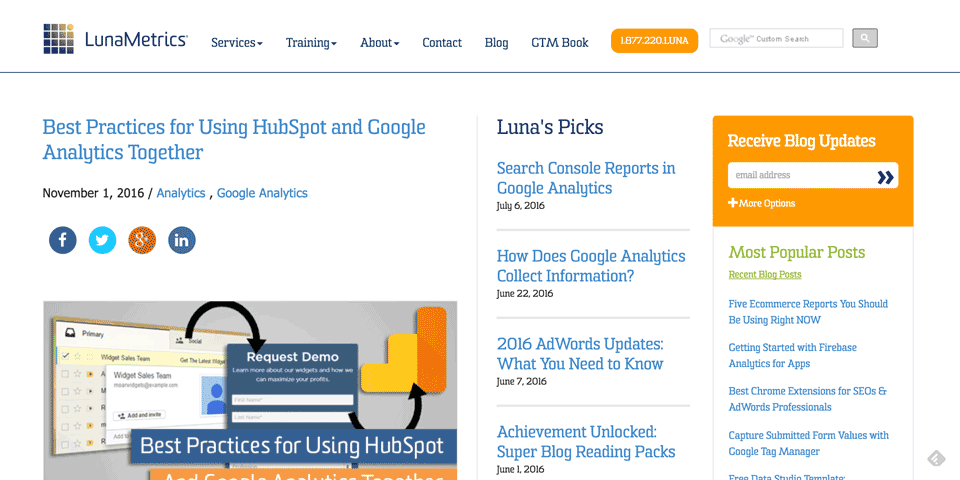Share the post on Twitter
Viewport: 960px width, 480px height.
[x=102, y=240]
